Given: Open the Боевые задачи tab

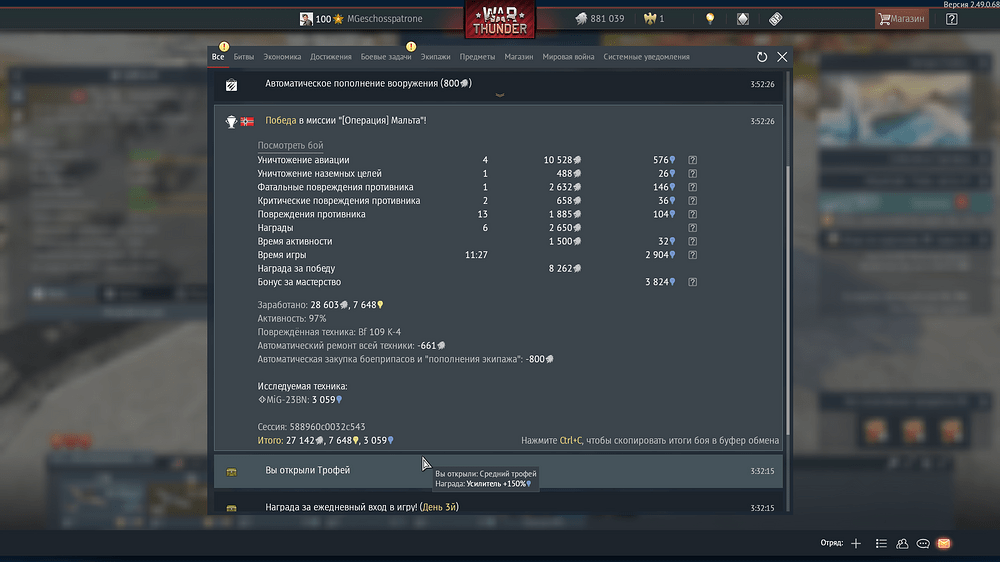Looking at the screenshot, I should point(386,57).
